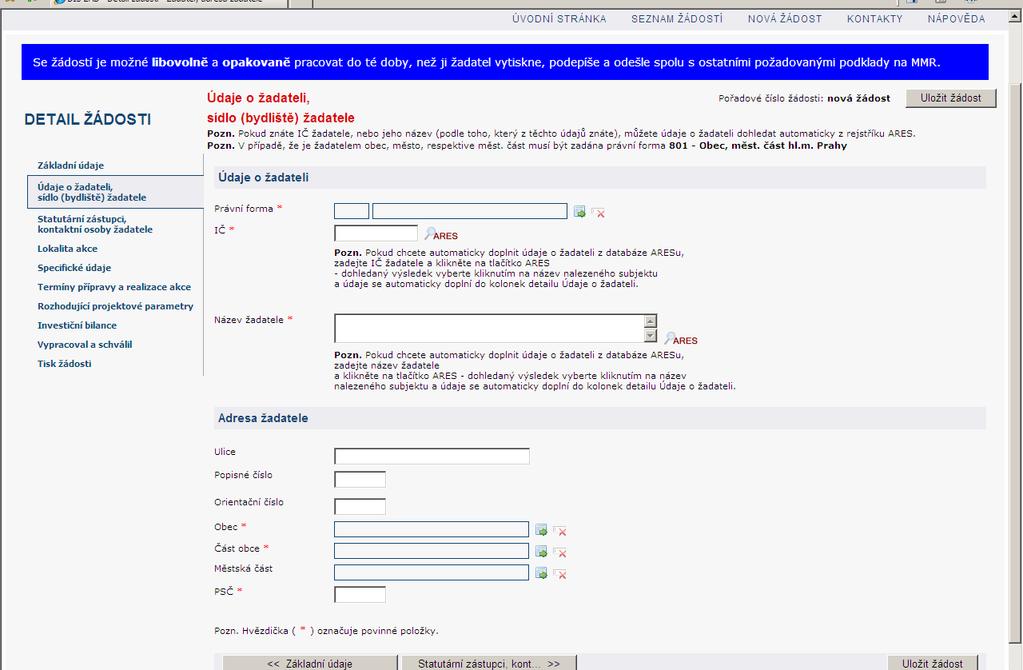Viewport: 1023px width, 670px height.
Task: Open SEZNAM ŽÁDOSTÍ page
Action: tap(677, 19)
